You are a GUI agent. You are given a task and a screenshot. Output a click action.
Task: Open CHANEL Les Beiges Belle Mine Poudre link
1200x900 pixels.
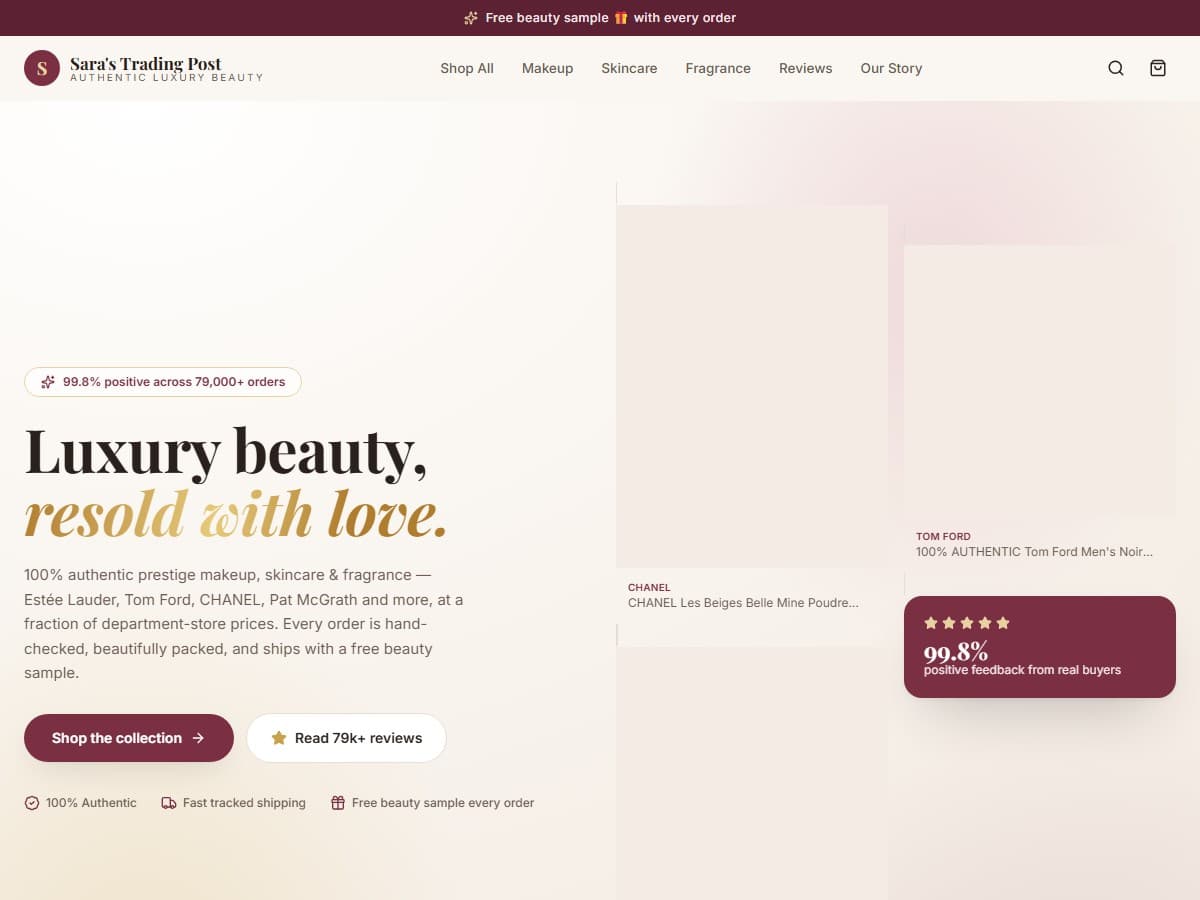tap(743, 603)
